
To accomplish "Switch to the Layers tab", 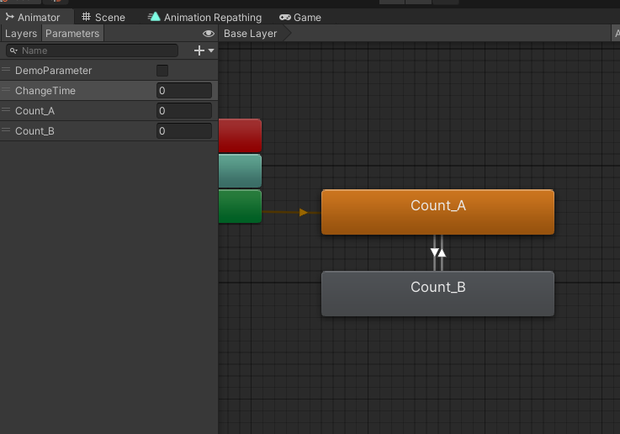I will 21,34.
